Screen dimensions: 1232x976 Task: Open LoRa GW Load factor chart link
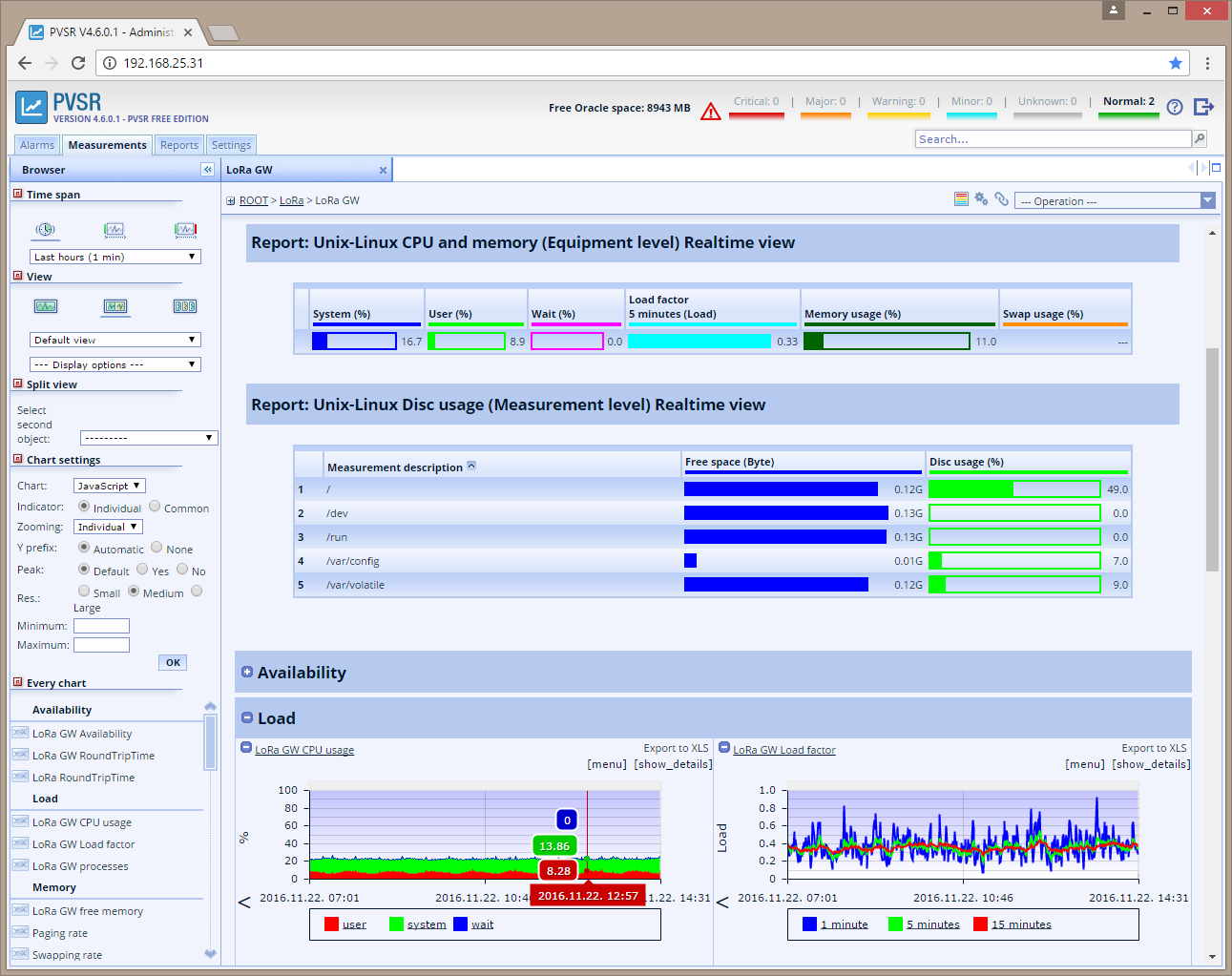coord(784,750)
